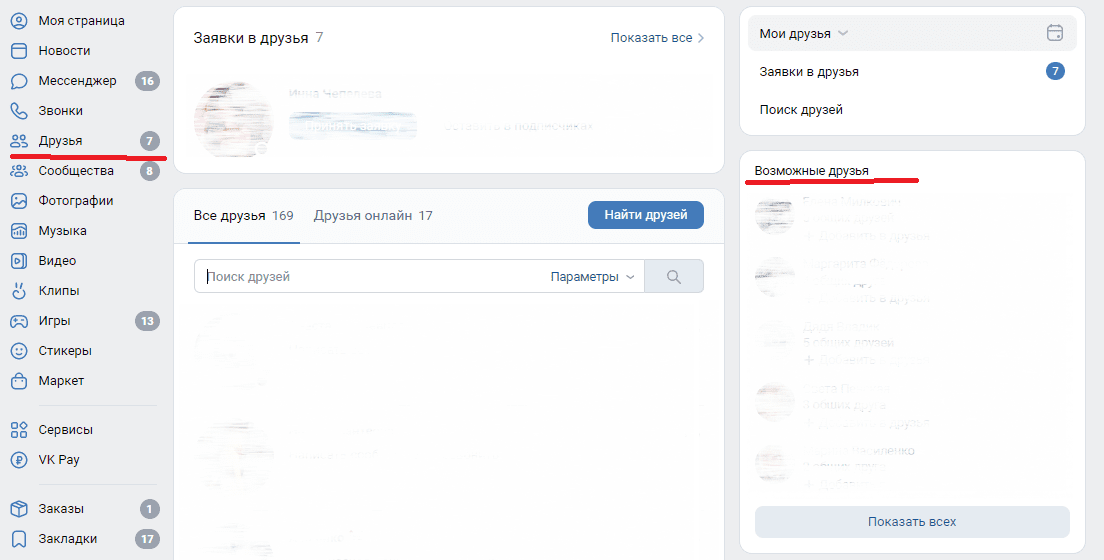
Task: Click the Фотографии label in sidebar
Action: pyautogui.click(x=75, y=201)
